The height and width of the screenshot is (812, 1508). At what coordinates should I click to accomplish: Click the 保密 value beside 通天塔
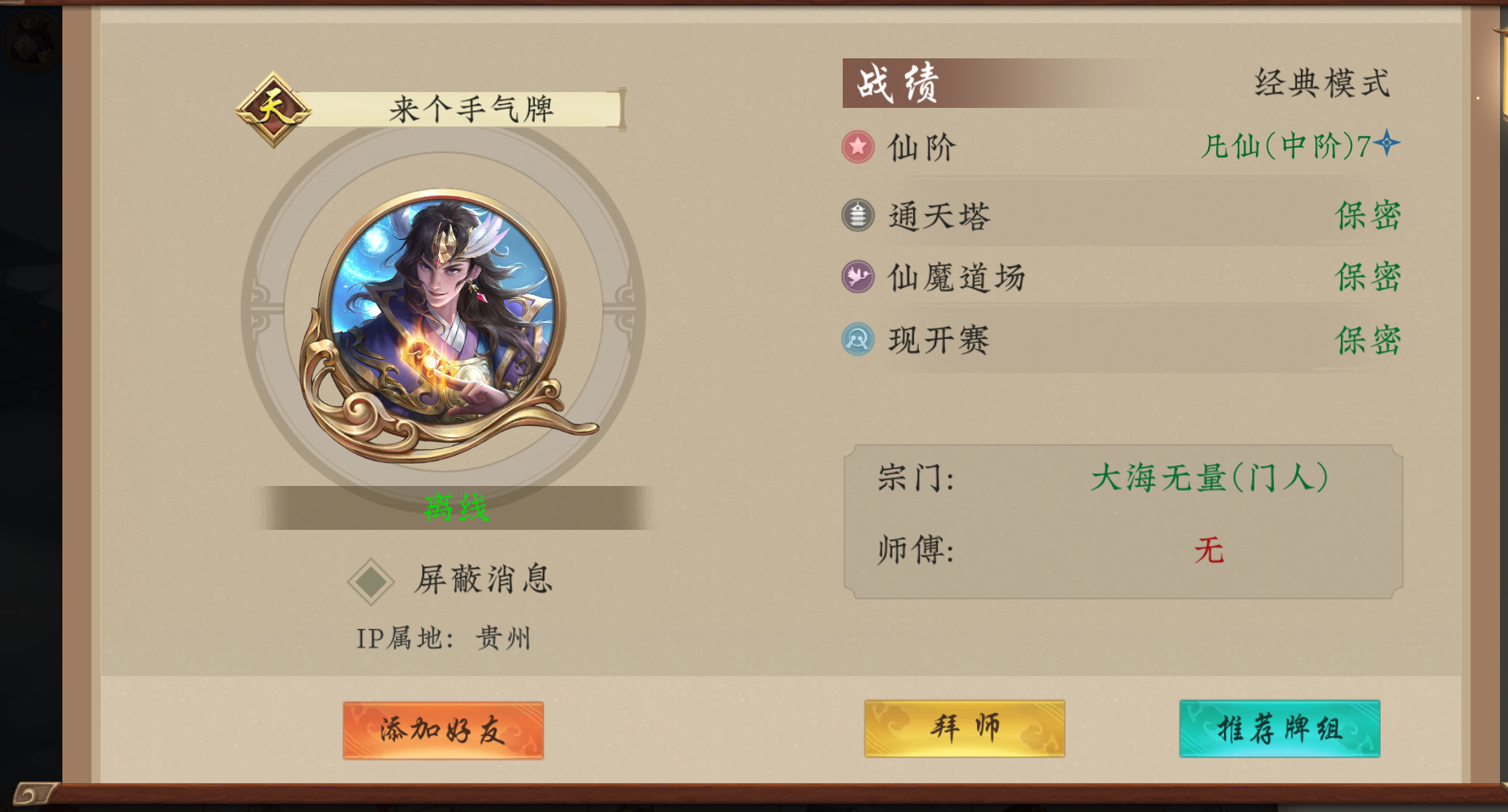click(1368, 216)
